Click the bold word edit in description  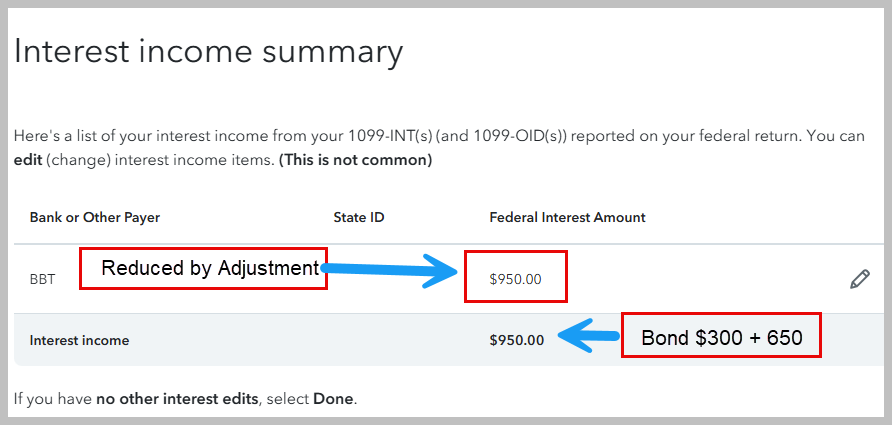tap(27, 160)
